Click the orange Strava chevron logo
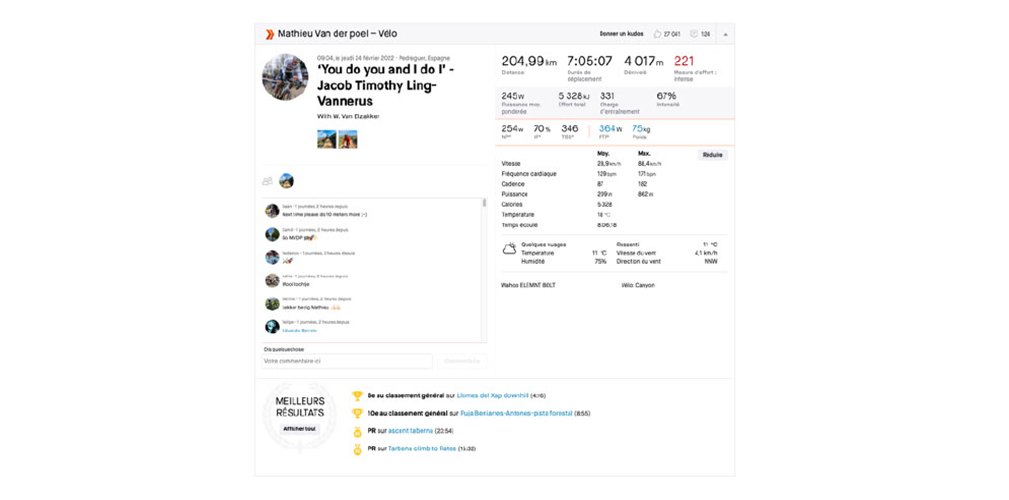Screen dimensions: 1009x500 coord(269,34)
